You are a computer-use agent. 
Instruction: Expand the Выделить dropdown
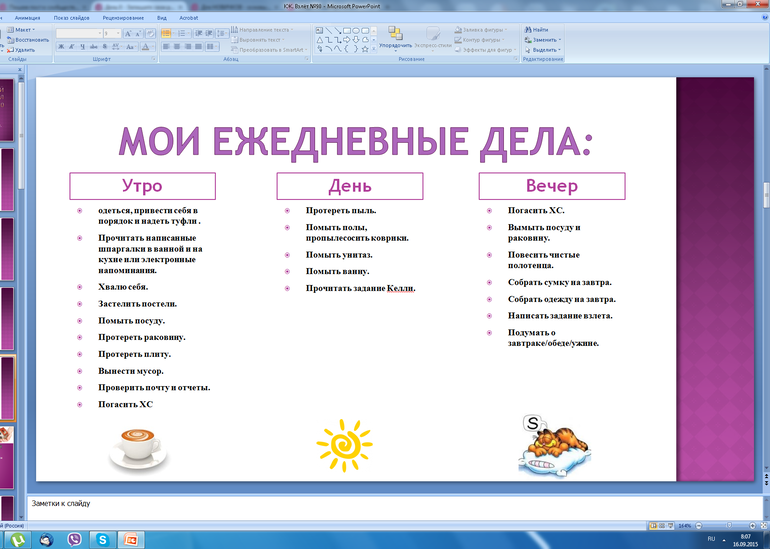pyautogui.click(x=546, y=49)
